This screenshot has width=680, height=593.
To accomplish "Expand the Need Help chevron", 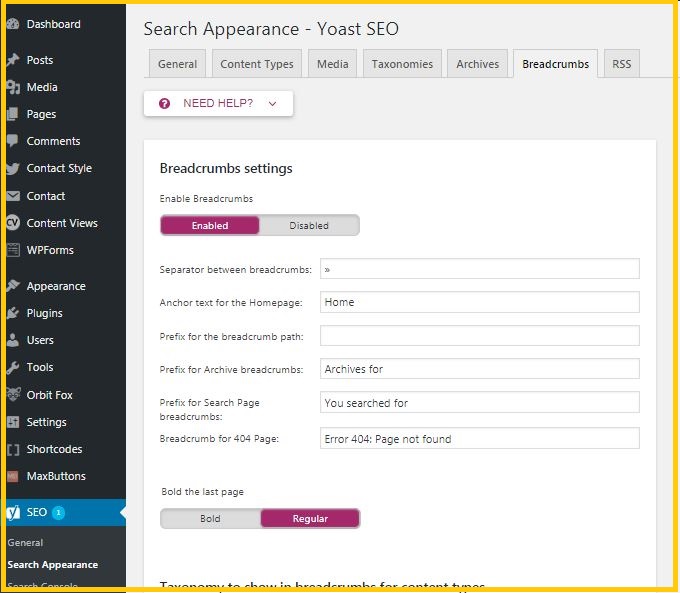I will (272, 104).
